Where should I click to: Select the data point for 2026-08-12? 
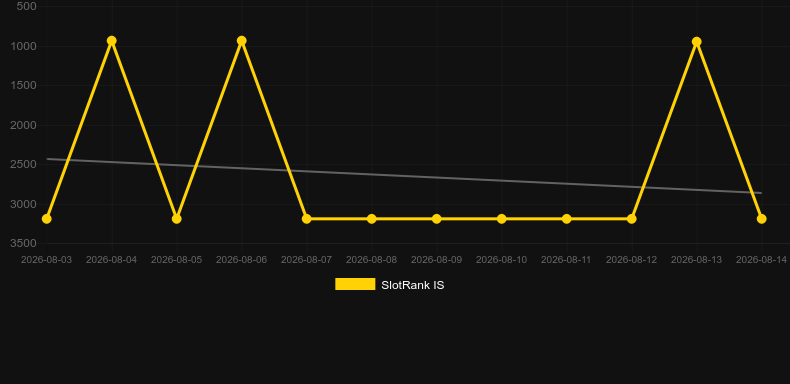[x=632, y=219]
